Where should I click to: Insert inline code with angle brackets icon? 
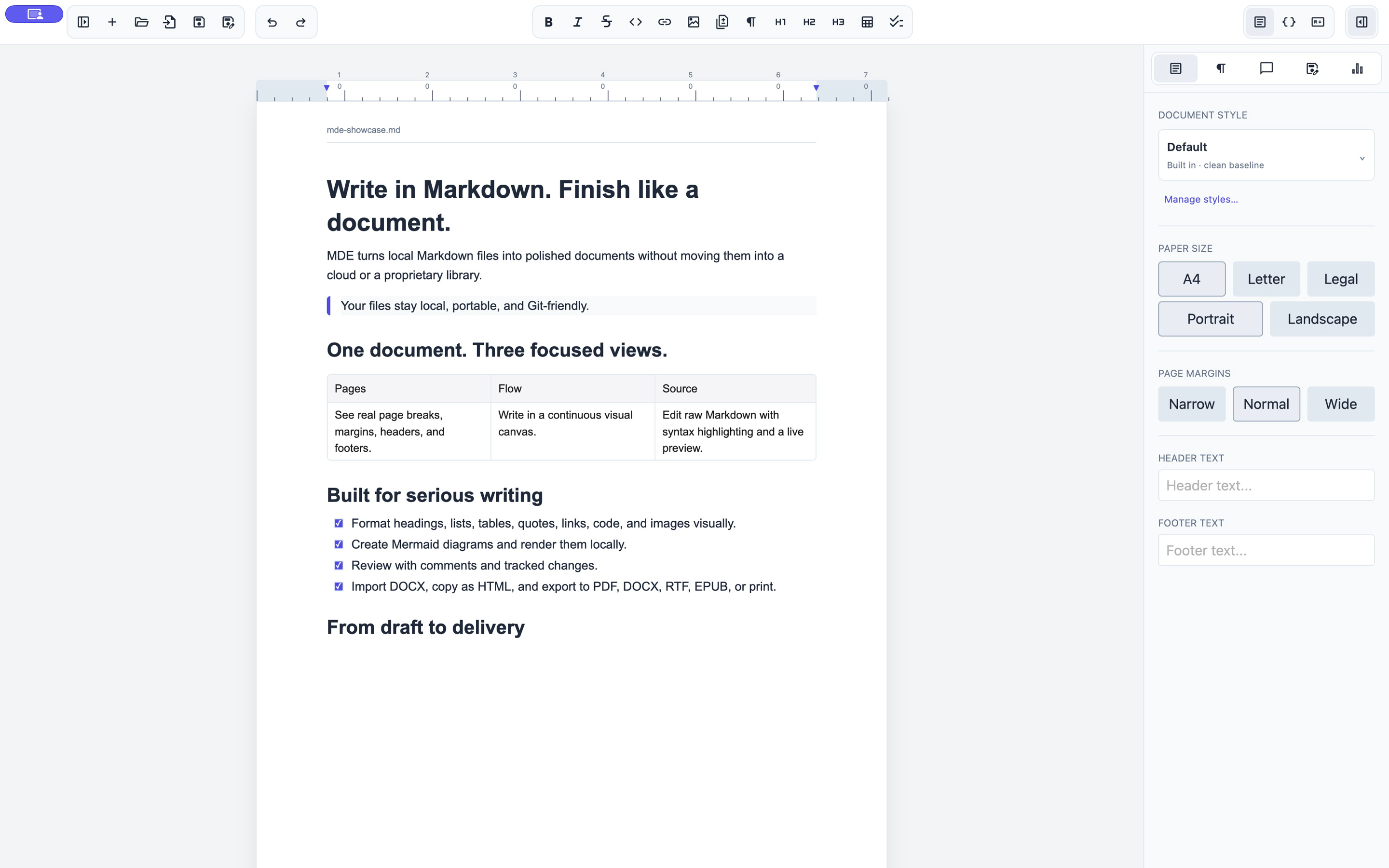coord(635,22)
